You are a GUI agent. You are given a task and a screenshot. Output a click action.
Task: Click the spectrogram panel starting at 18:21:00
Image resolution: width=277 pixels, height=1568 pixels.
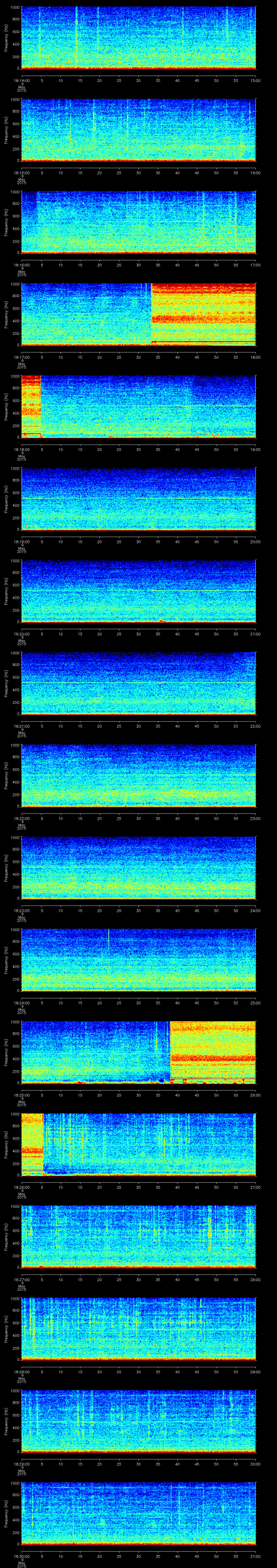139,683
